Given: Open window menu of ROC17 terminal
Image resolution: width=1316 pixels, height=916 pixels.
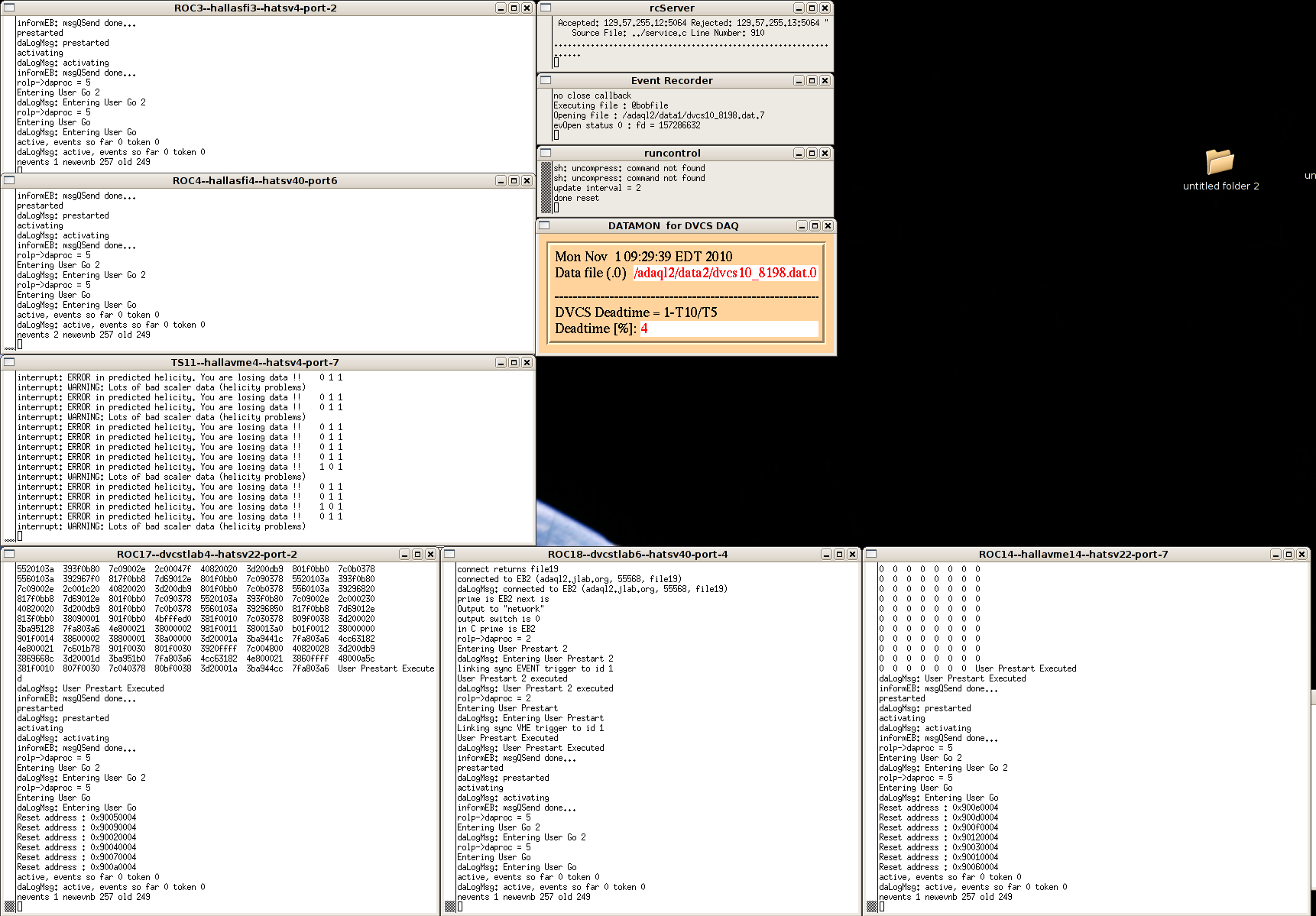Looking at the screenshot, I should (x=9, y=554).
